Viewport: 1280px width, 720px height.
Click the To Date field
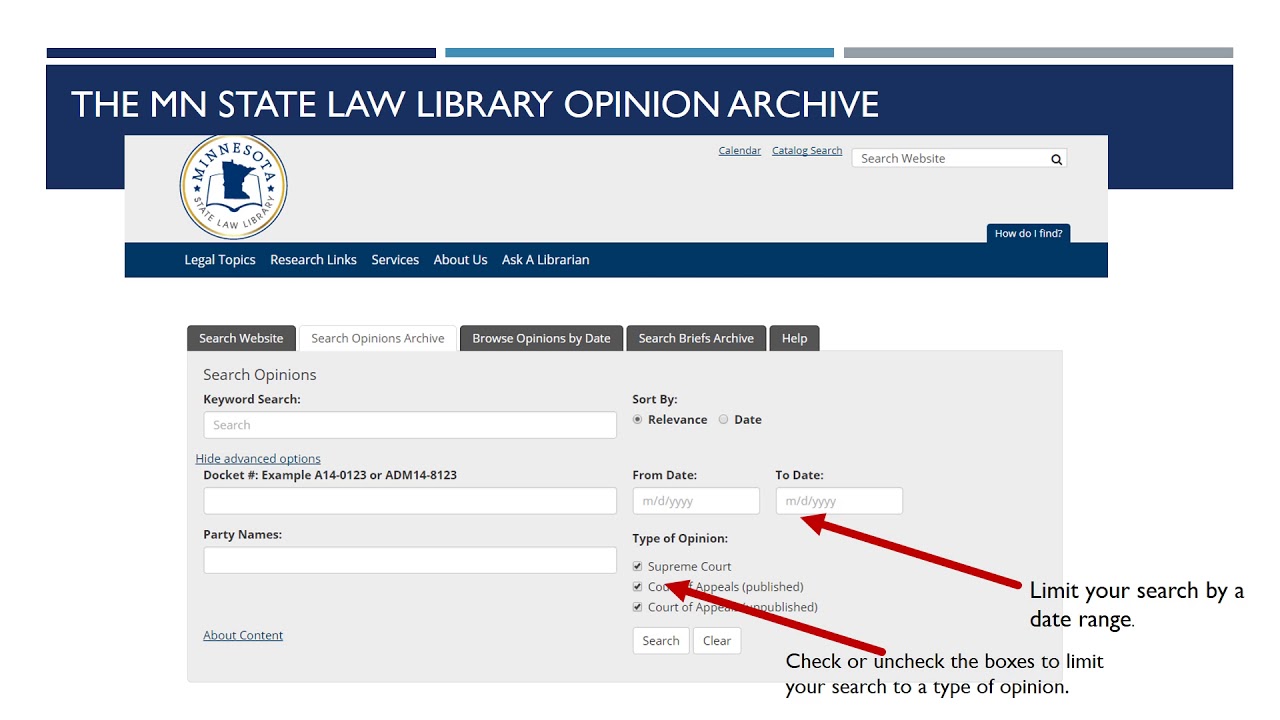pos(839,501)
